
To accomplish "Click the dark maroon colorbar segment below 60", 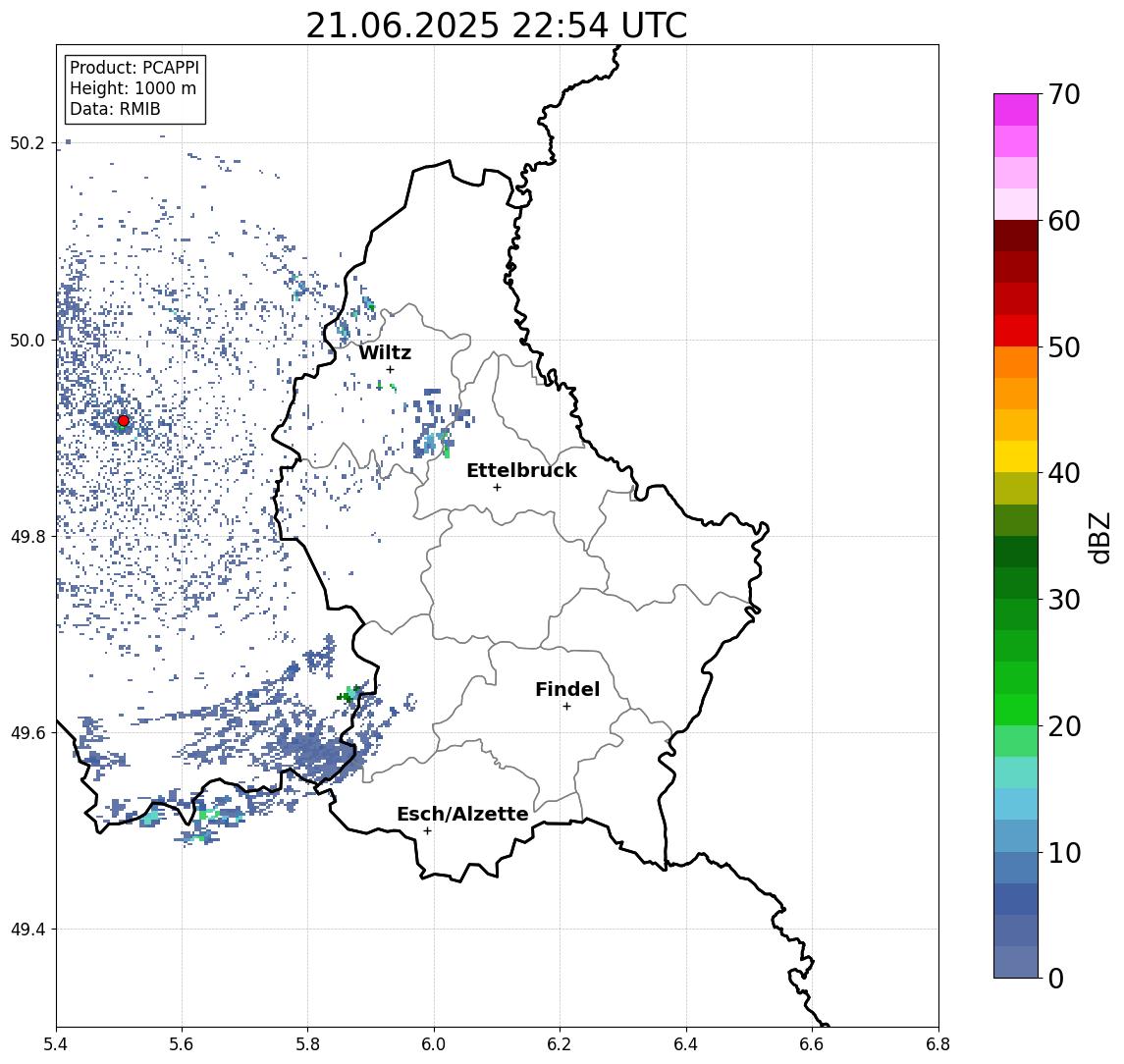I will (x=1016, y=236).
